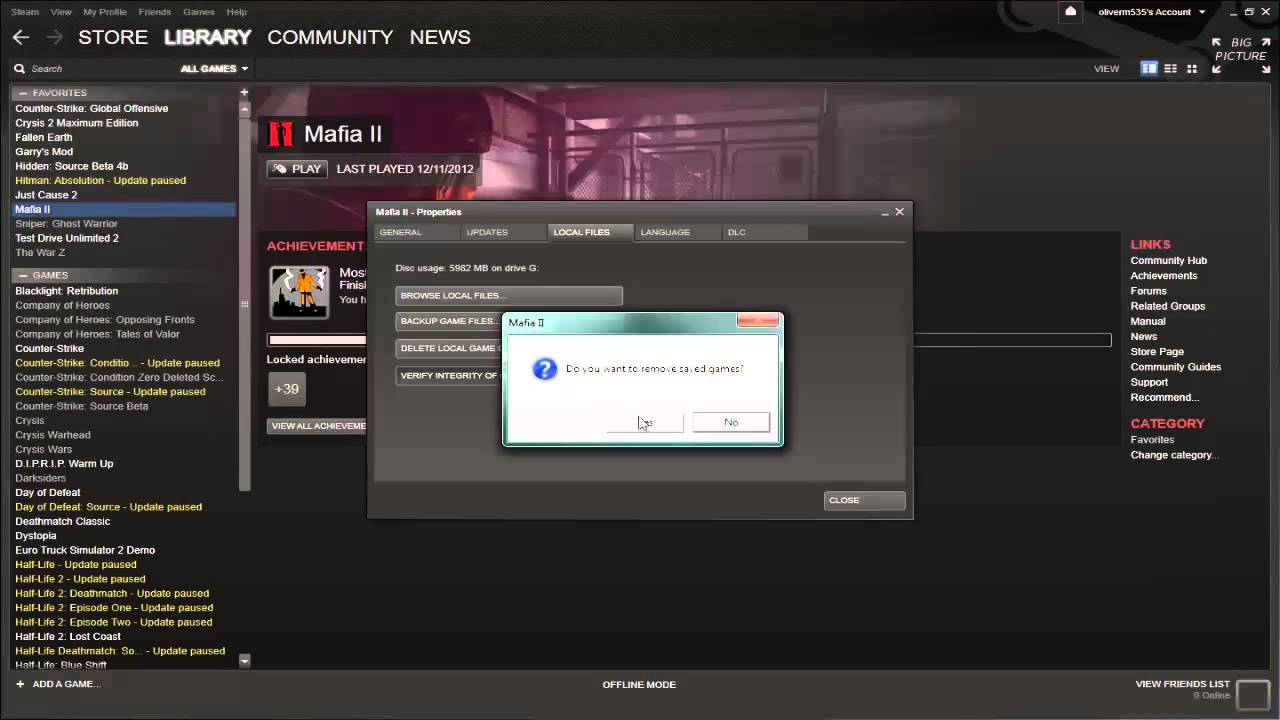
Task: Open the Community Hub link
Action: (1168, 261)
